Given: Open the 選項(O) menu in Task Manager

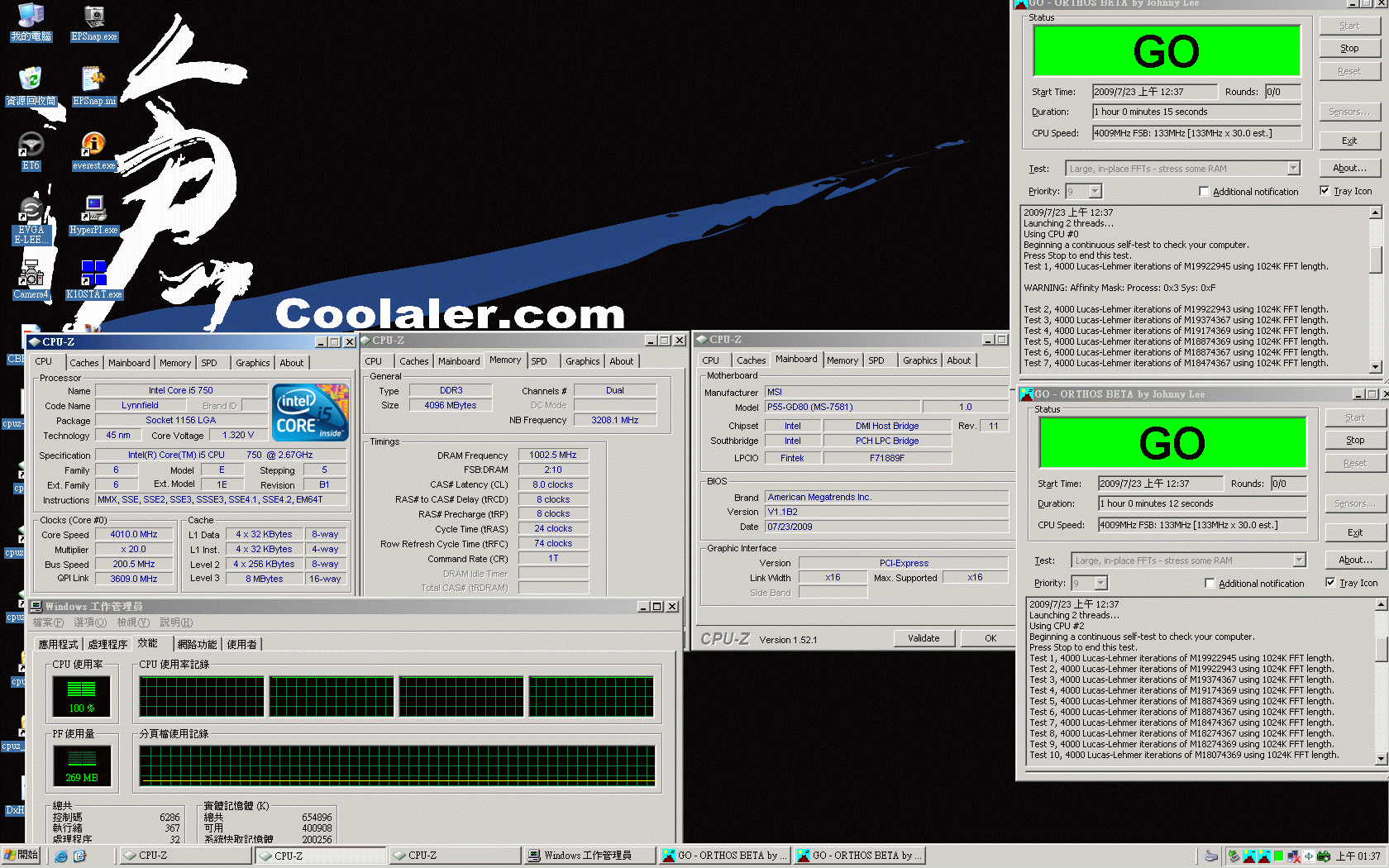Looking at the screenshot, I should [x=90, y=622].
